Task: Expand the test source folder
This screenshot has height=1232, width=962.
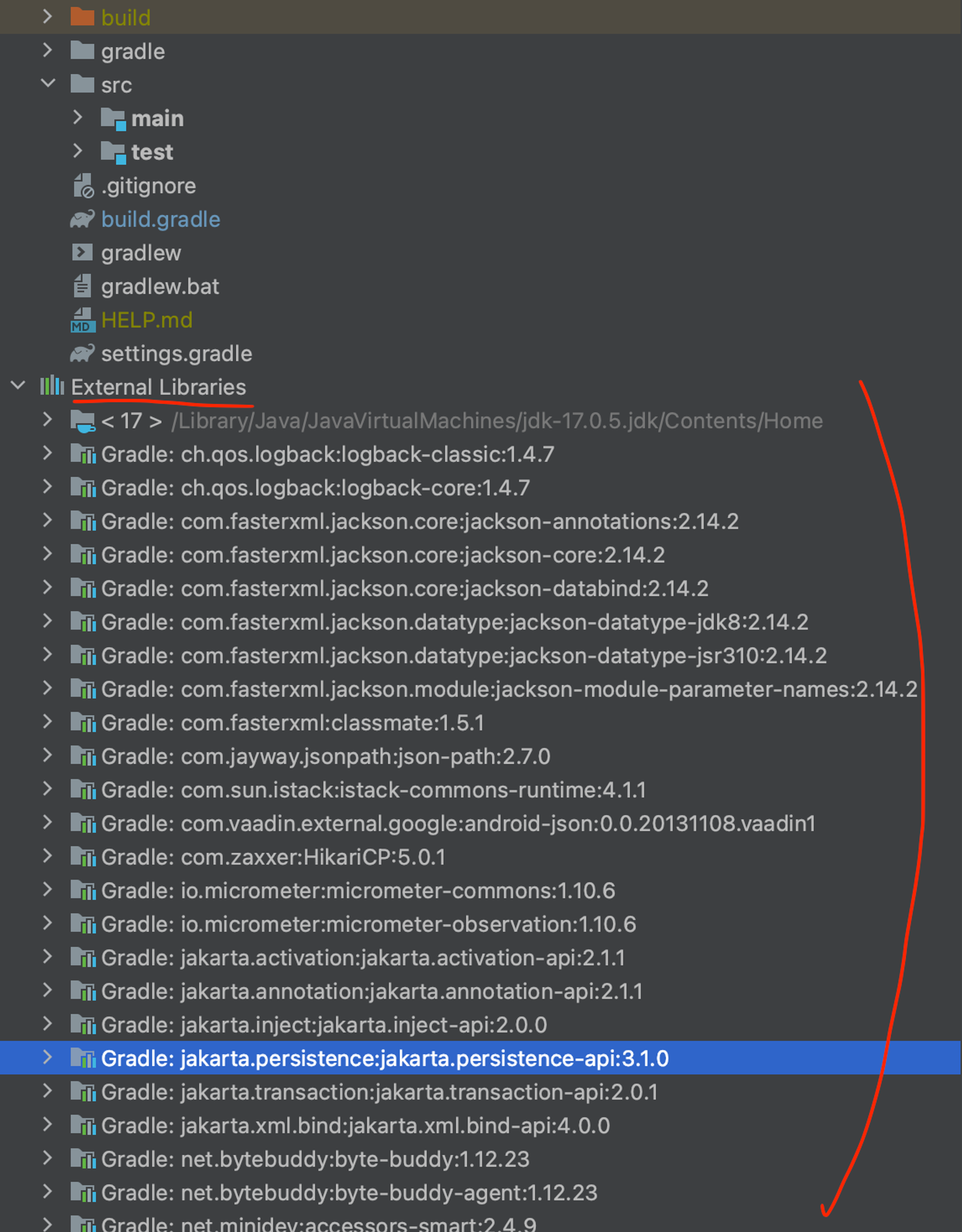Action: point(78,151)
